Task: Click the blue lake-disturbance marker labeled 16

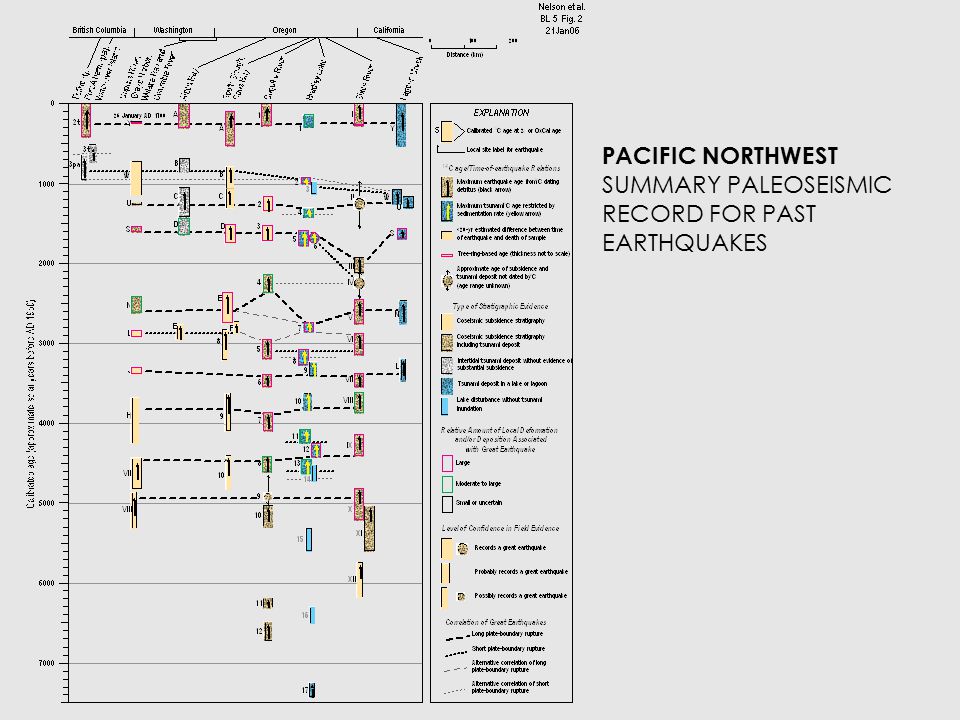Action: pos(312,615)
